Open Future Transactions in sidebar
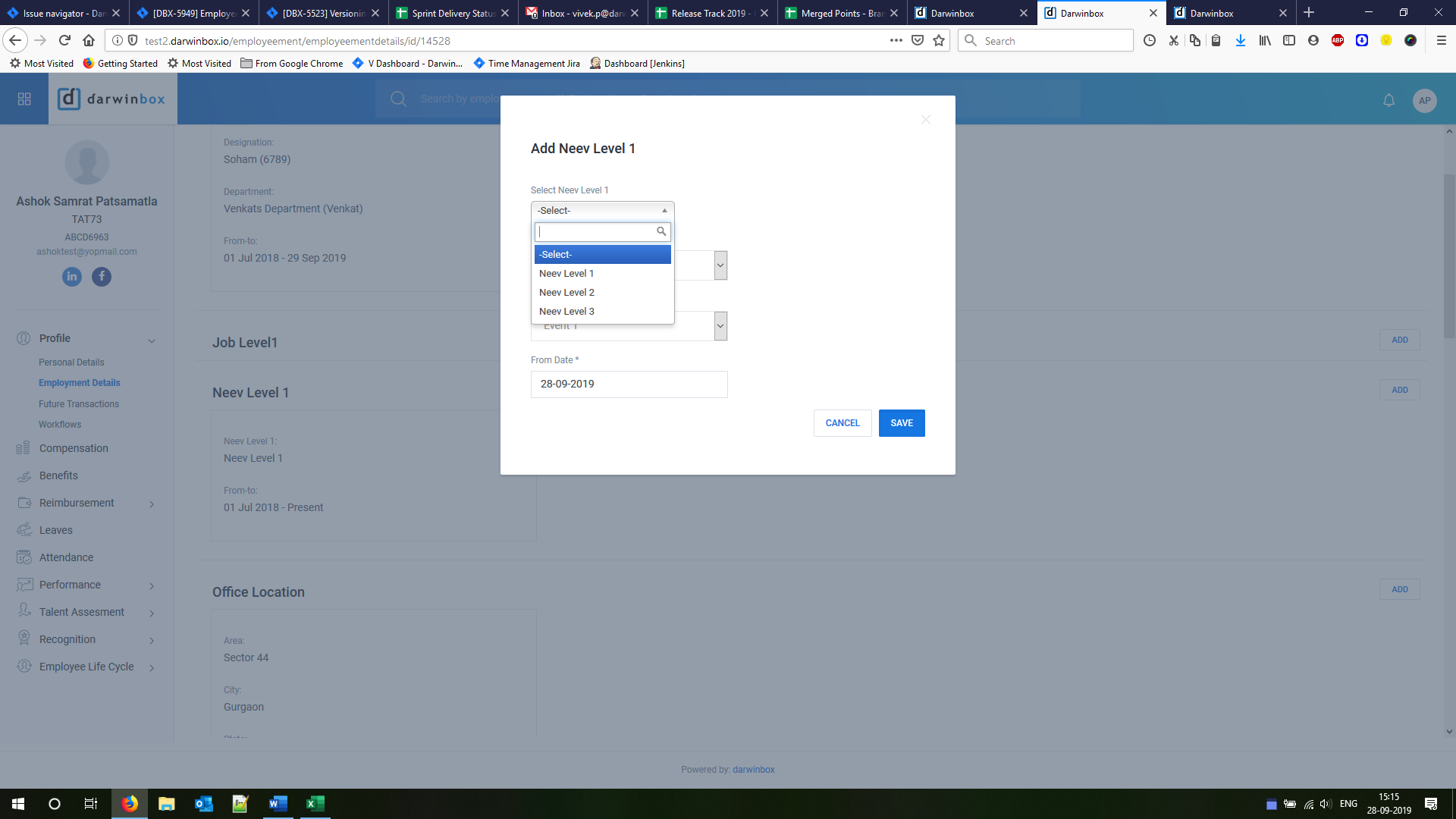 79,404
